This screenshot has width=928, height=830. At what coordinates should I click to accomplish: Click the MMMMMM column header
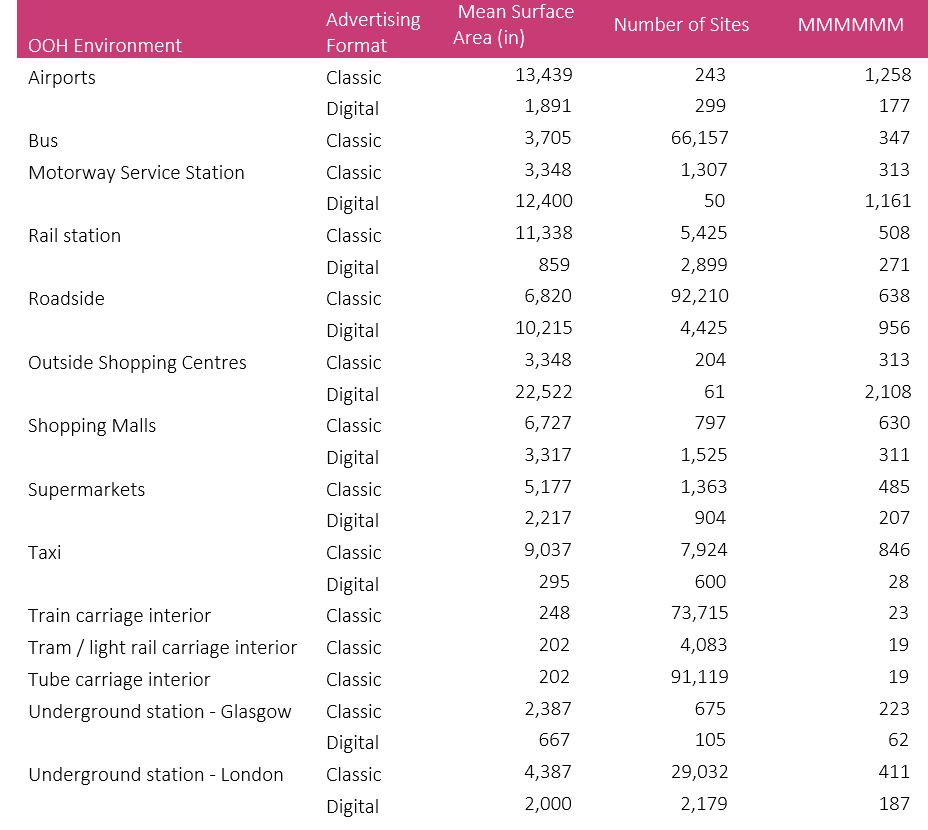(850, 25)
